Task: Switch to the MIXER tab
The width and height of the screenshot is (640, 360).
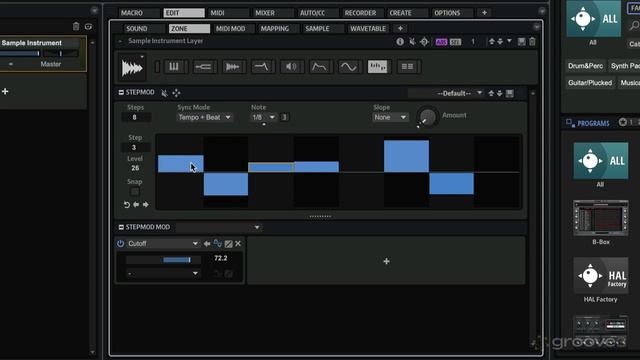Action: tap(273, 13)
